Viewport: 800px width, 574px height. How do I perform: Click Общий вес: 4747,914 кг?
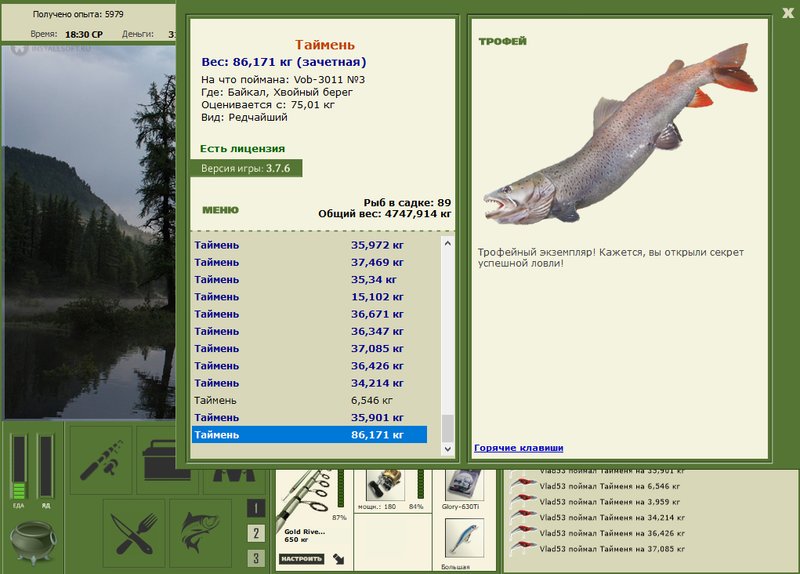click(x=385, y=214)
